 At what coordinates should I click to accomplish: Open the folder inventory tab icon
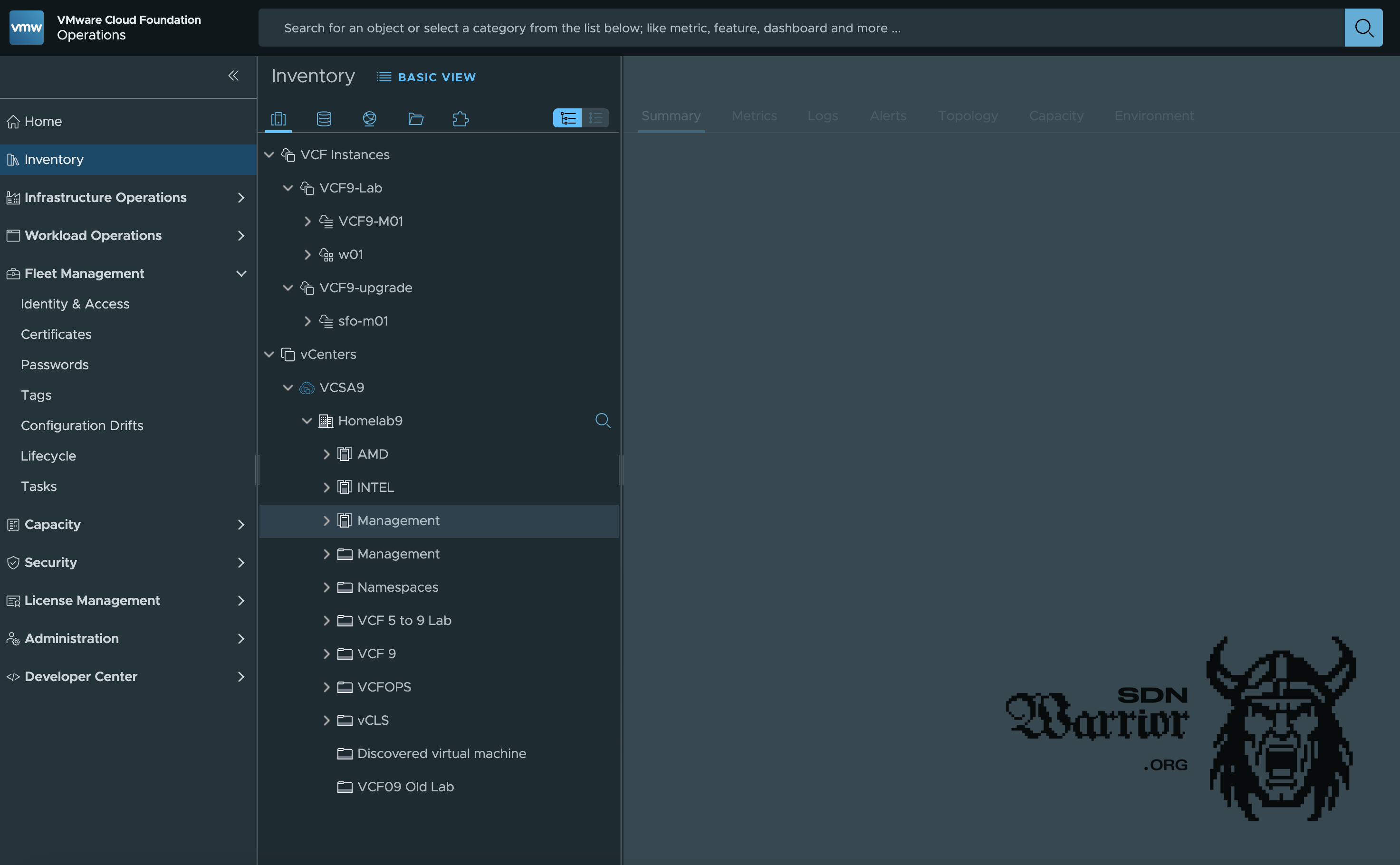[x=416, y=118]
